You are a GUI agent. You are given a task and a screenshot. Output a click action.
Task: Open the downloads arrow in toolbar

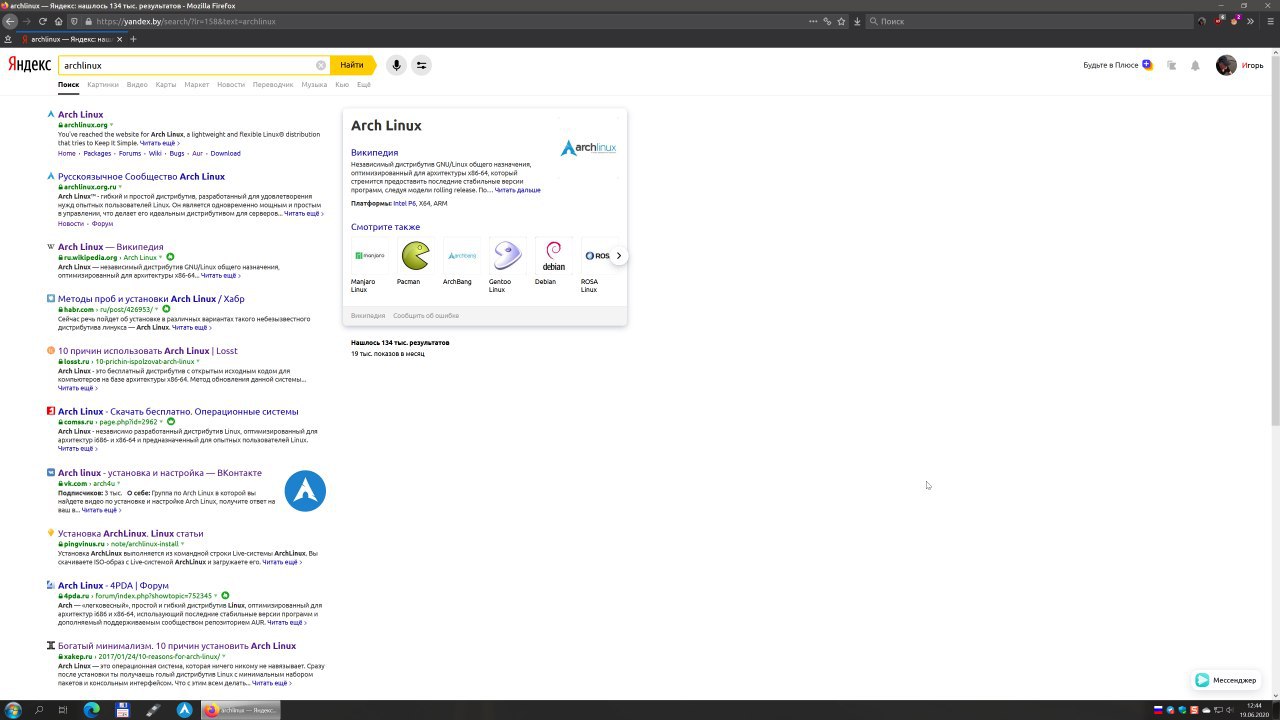pos(857,21)
